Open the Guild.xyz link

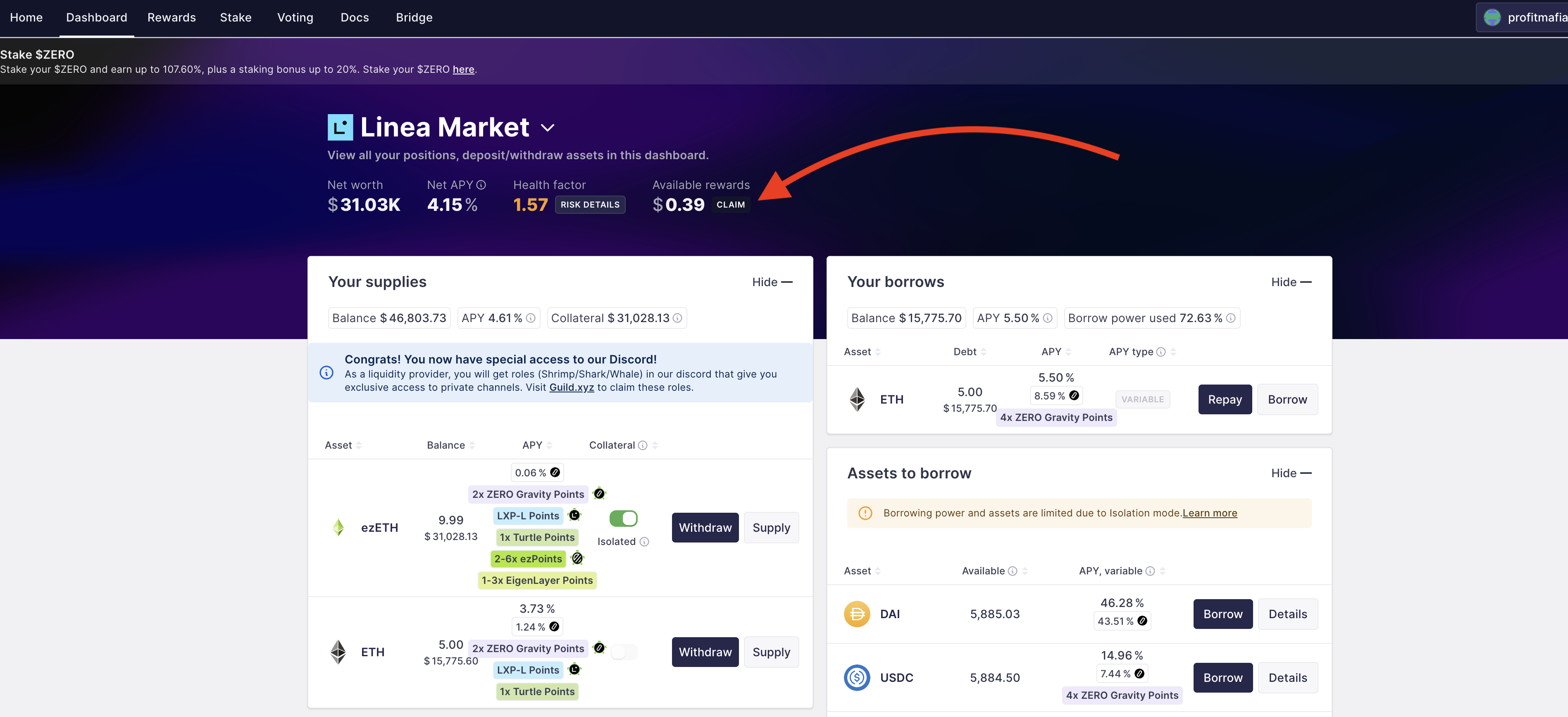[x=571, y=387]
